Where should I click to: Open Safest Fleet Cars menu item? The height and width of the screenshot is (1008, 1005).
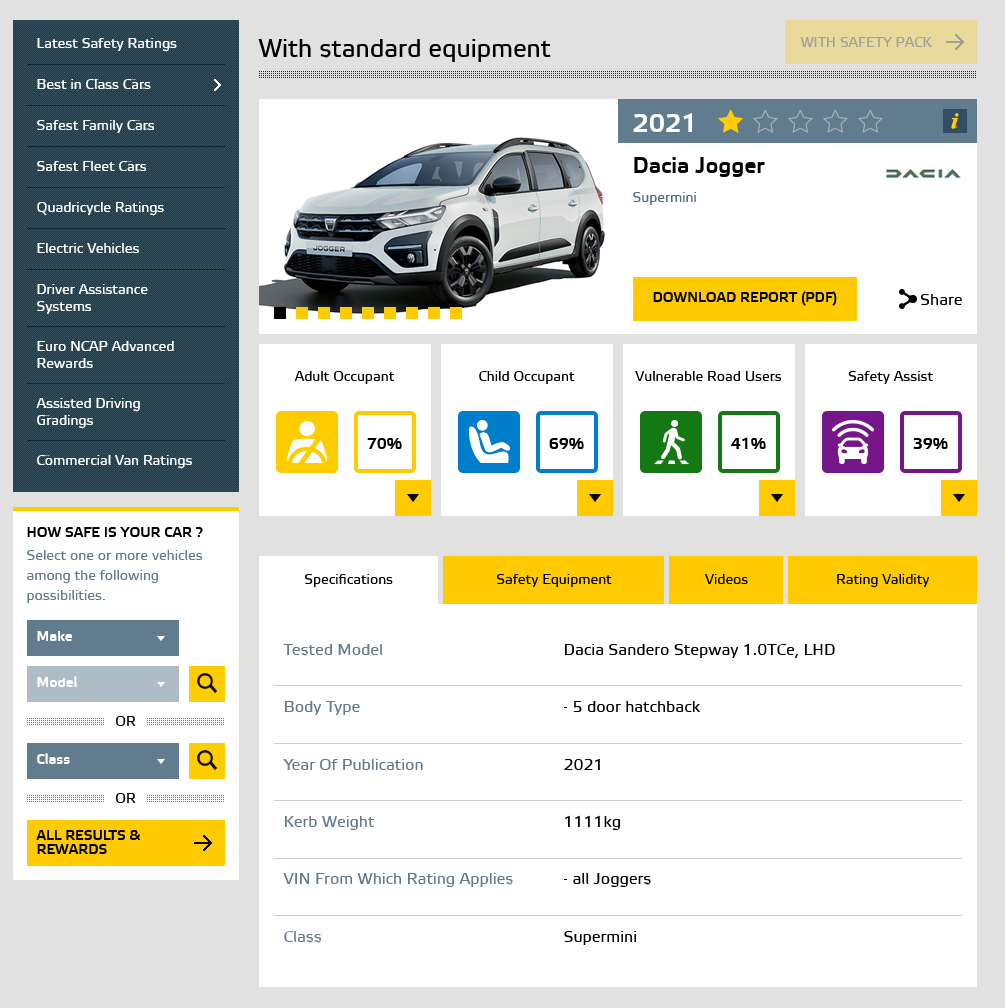(x=126, y=166)
